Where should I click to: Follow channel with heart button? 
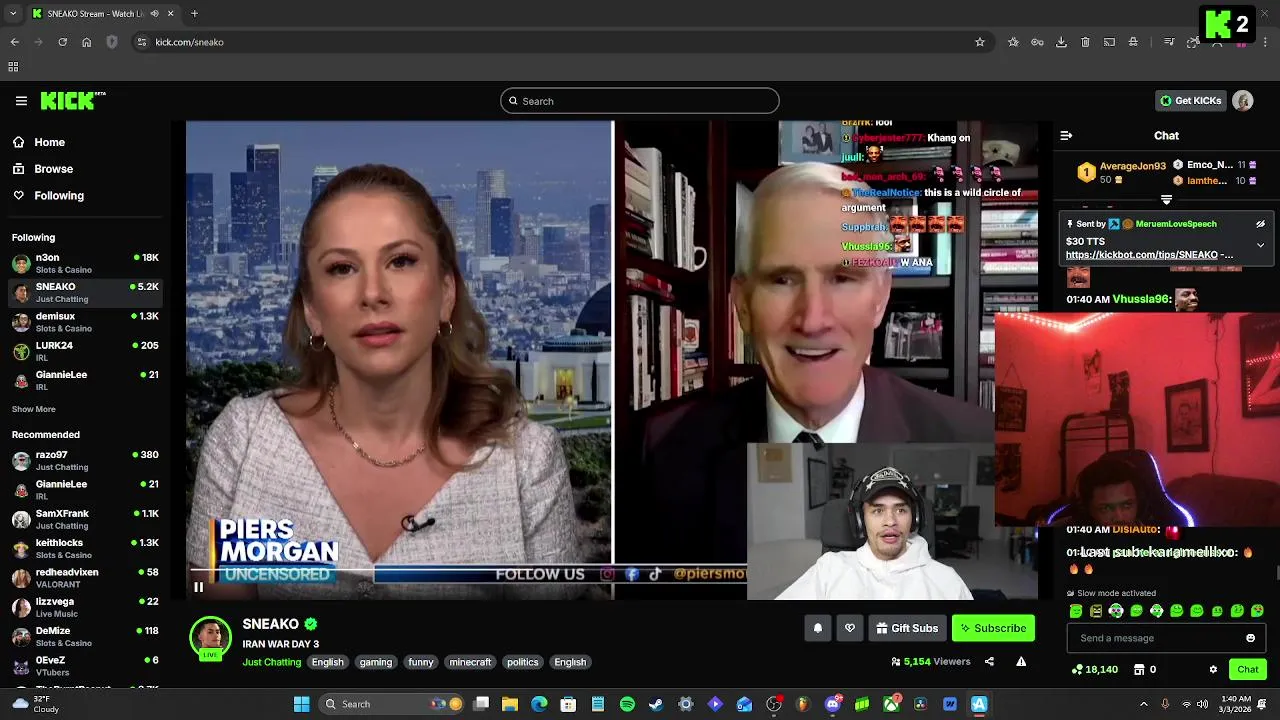850,628
